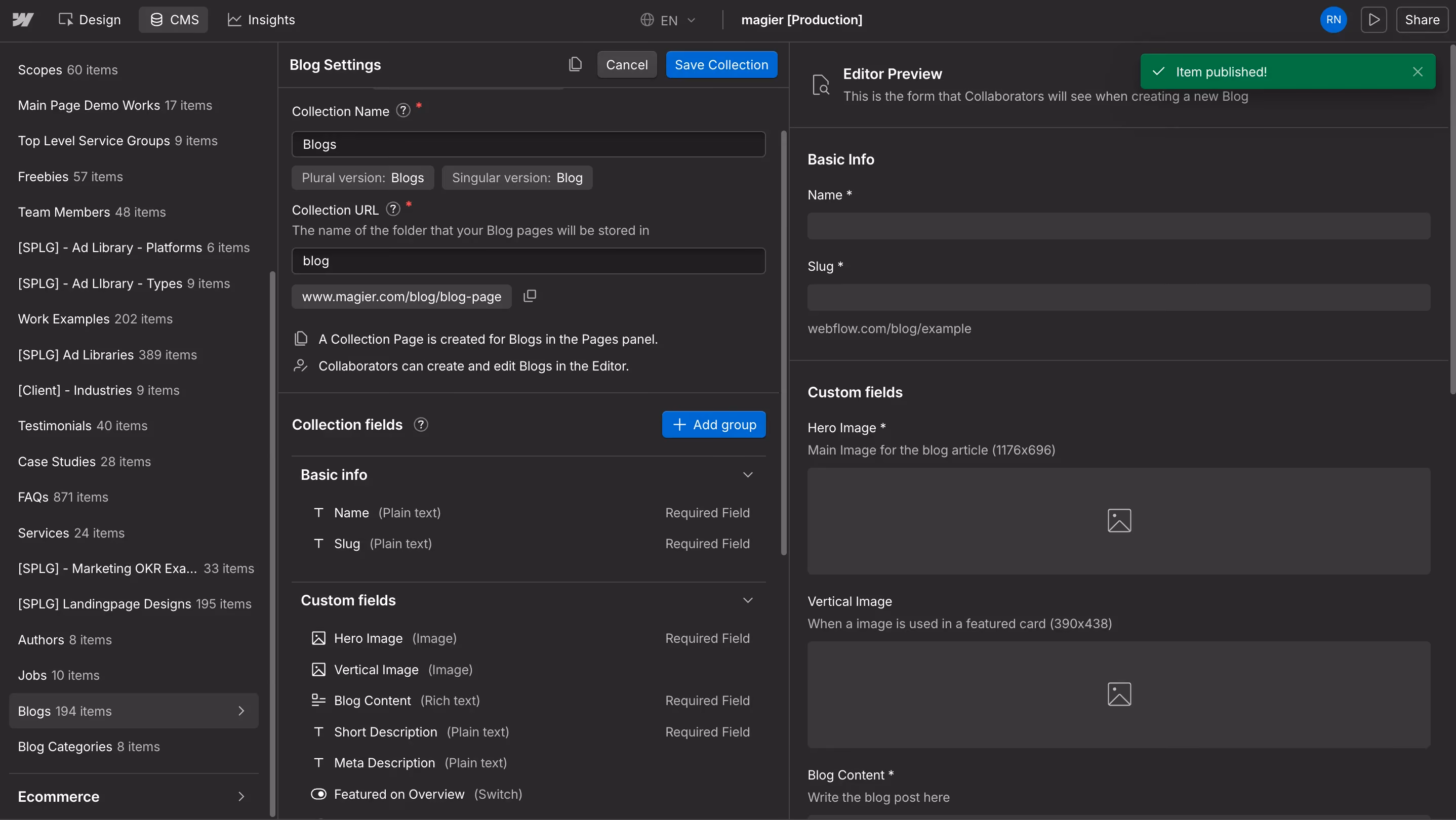Select Main Page Demo Works collection
Image resolution: width=1456 pixels, height=820 pixels.
(x=133, y=106)
